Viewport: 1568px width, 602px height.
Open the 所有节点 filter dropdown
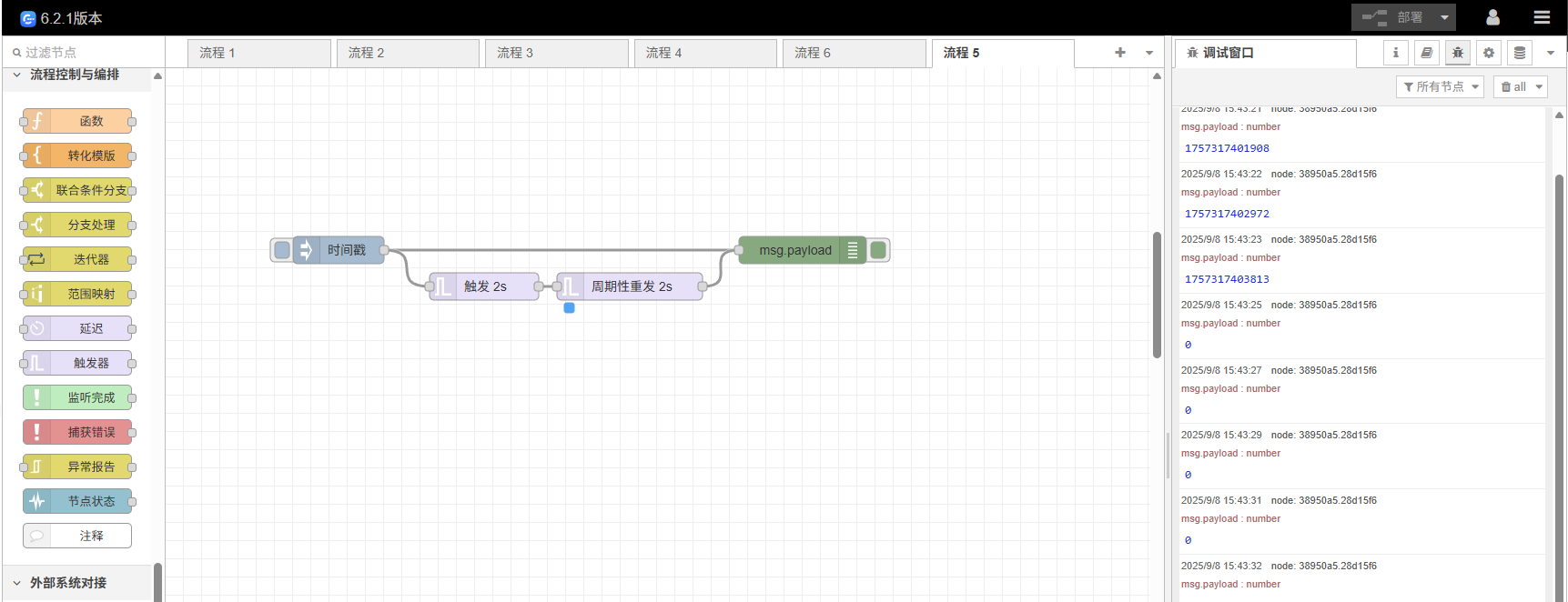click(1440, 86)
